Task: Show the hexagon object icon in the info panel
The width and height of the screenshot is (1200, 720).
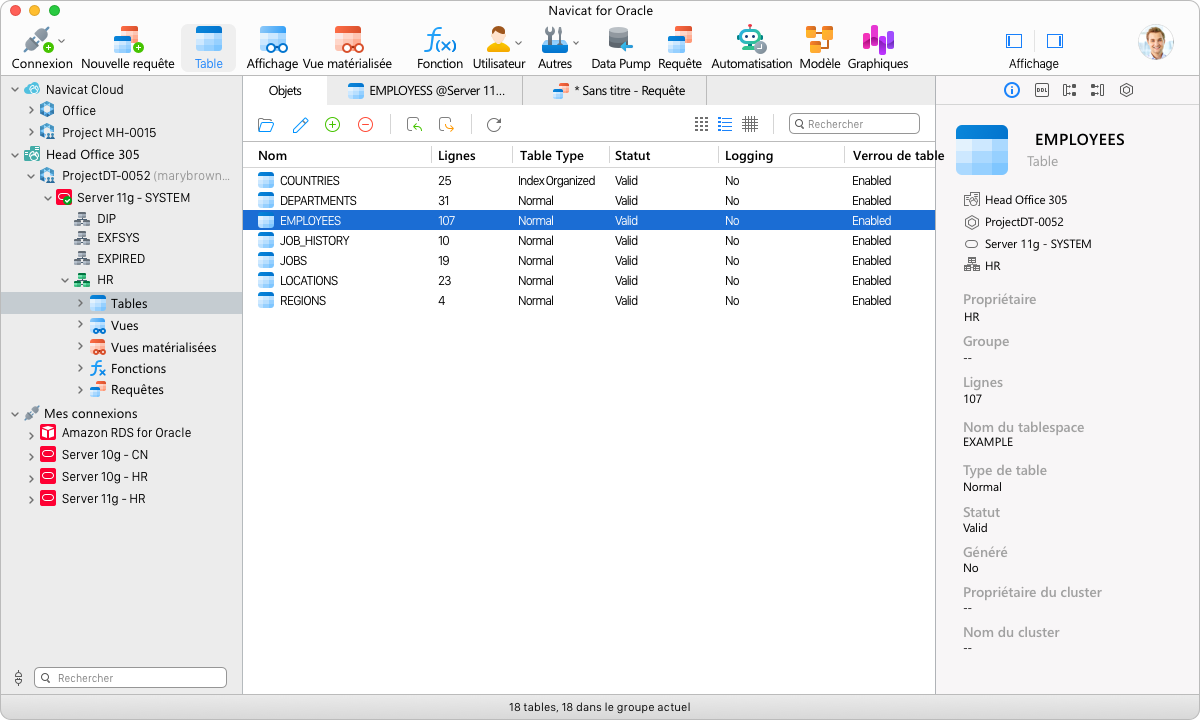Action: (x=1126, y=90)
